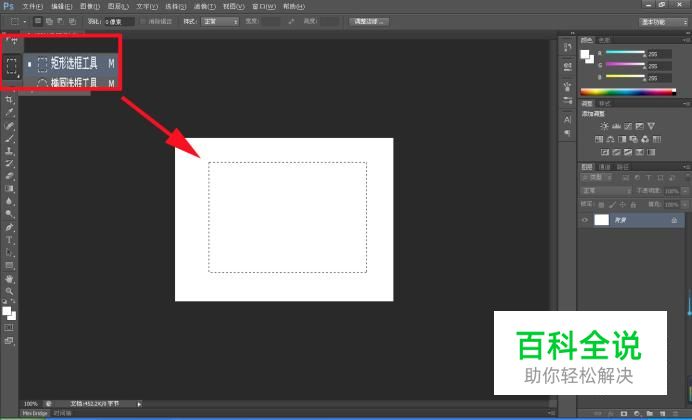The height and width of the screenshot is (420, 692).
Task: Open the 图层(L) Layer menu
Action: [x=118, y=7]
